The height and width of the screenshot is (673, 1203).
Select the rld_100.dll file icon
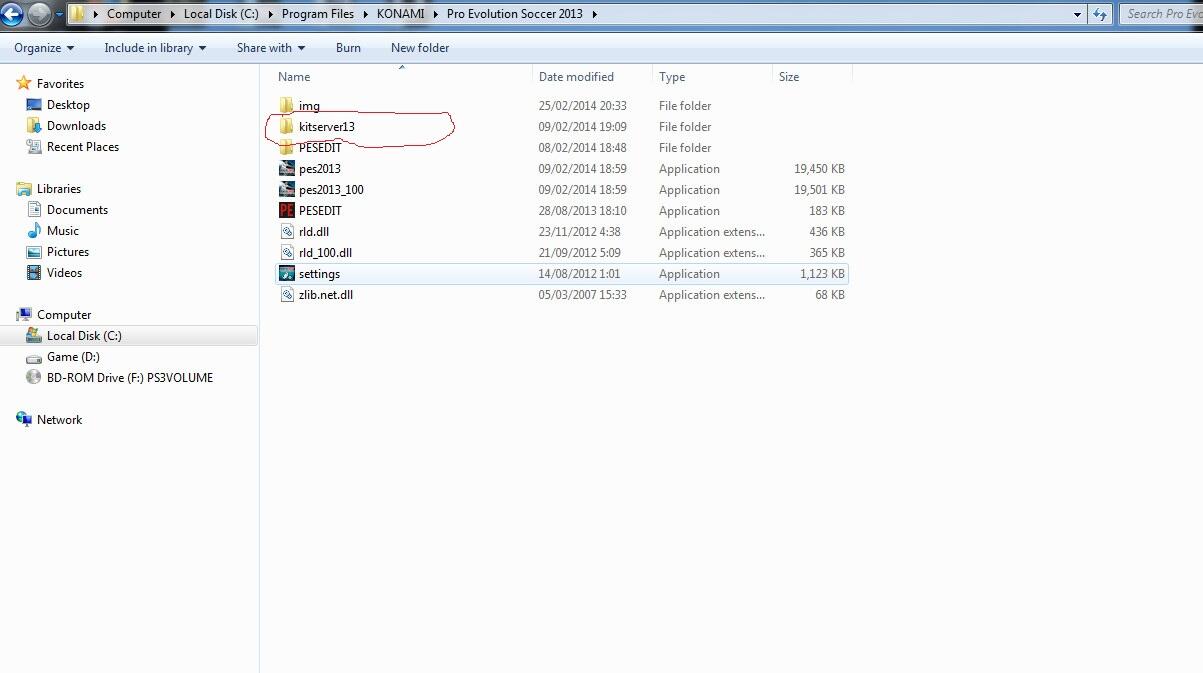click(x=287, y=252)
